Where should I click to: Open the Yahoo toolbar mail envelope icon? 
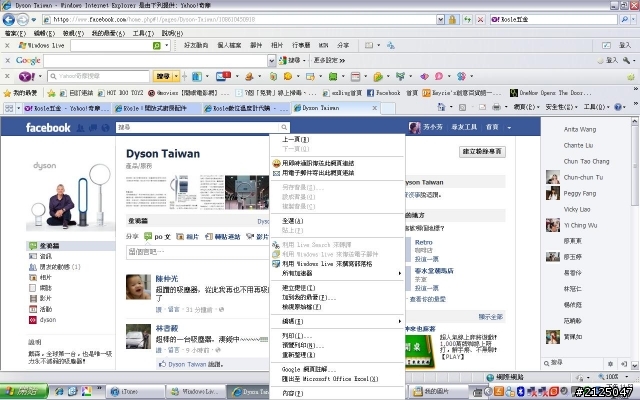(x=223, y=76)
